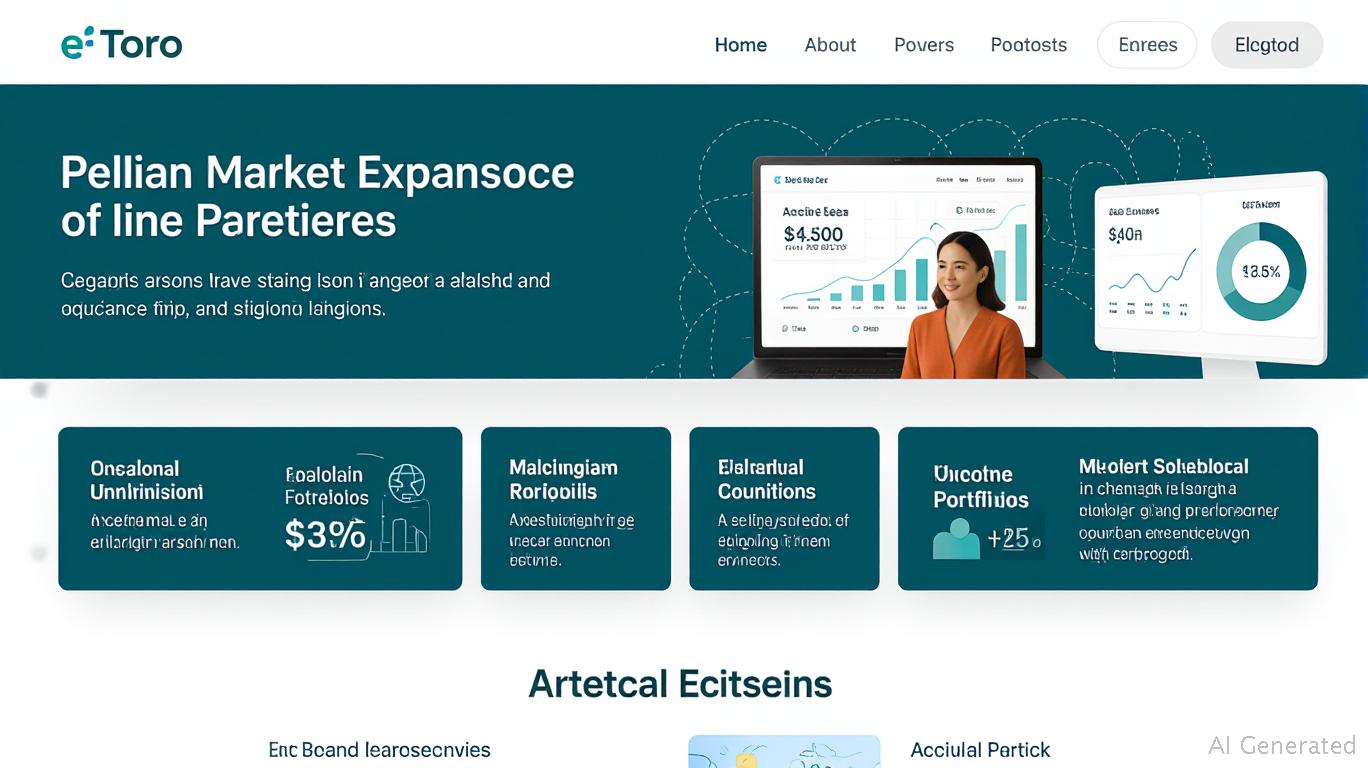This screenshot has width=1368, height=768.
Task: Click the eToro logo
Action: pos(121,44)
